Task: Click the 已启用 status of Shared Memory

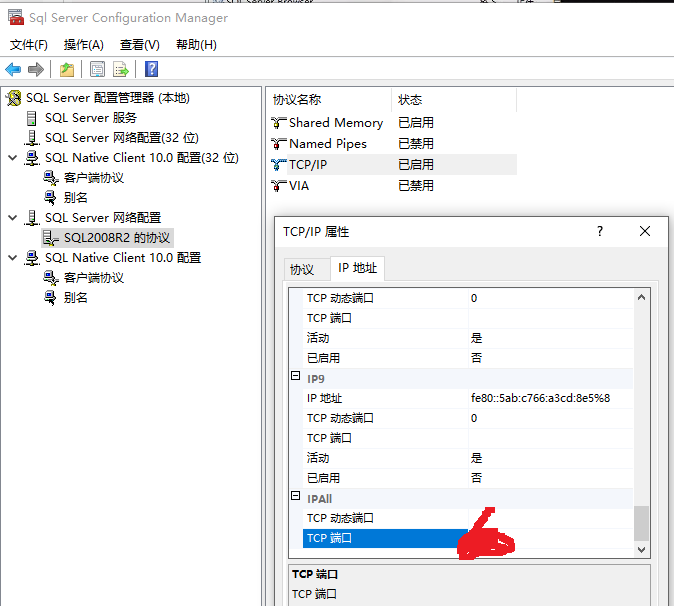Action: (416, 123)
